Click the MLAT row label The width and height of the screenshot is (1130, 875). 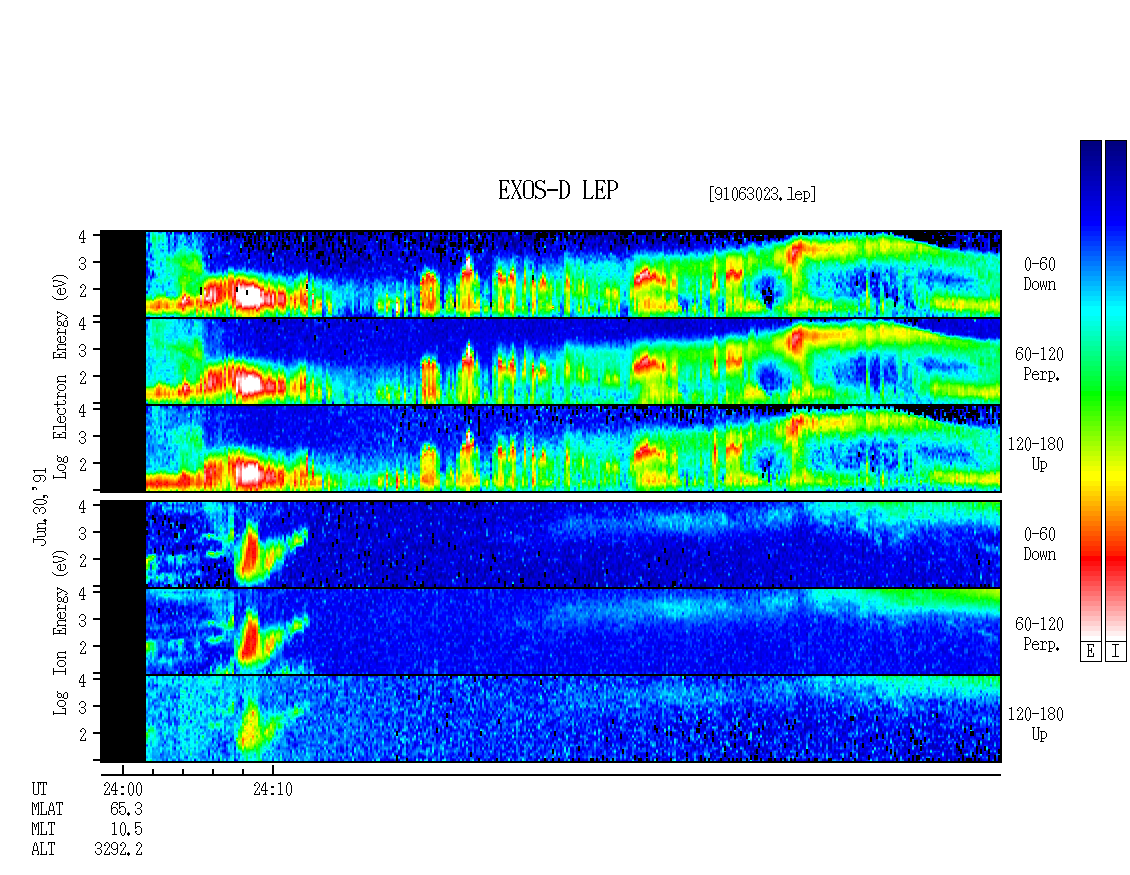47,809
